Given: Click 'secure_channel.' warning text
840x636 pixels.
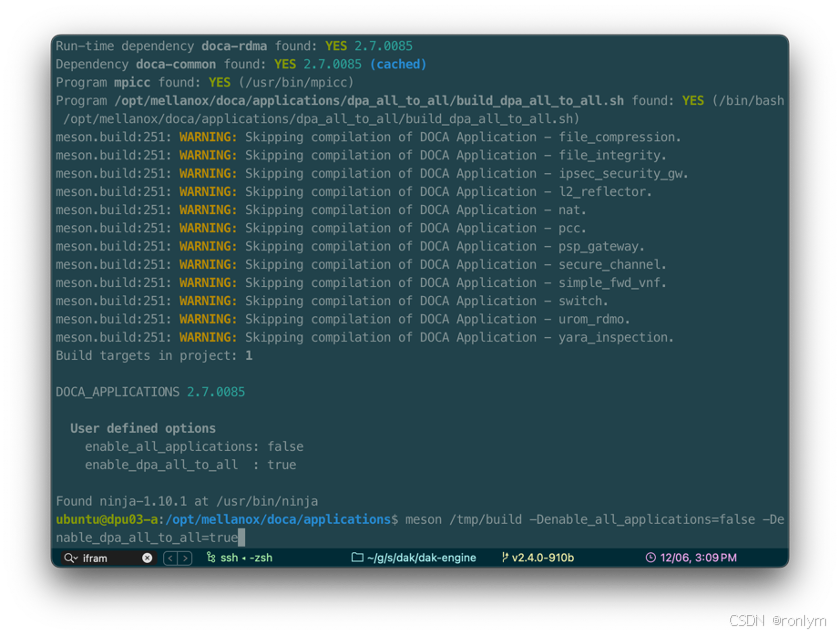Looking at the screenshot, I should 612,265.
